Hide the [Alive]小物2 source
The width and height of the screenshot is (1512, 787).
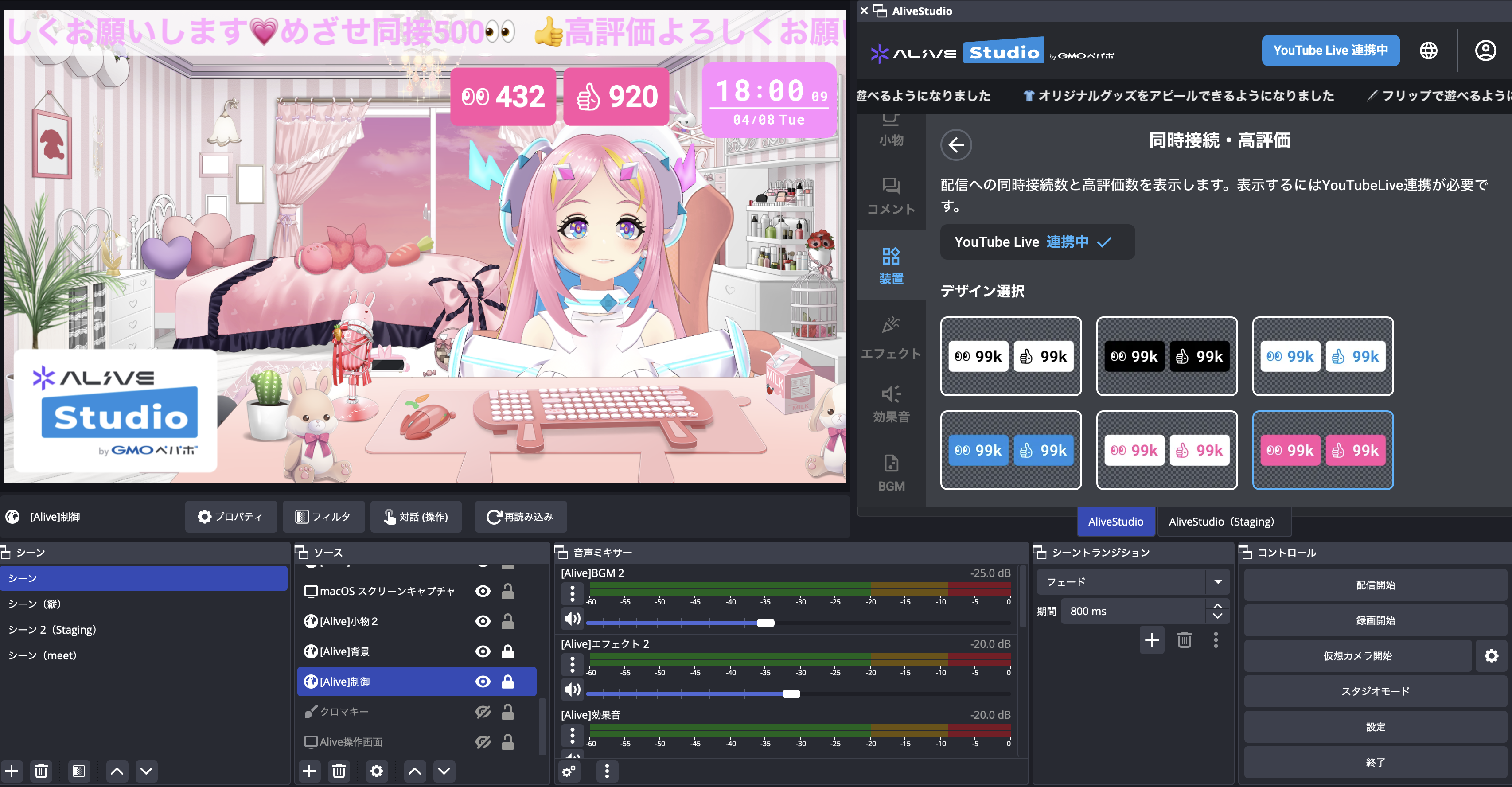click(x=483, y=621)
